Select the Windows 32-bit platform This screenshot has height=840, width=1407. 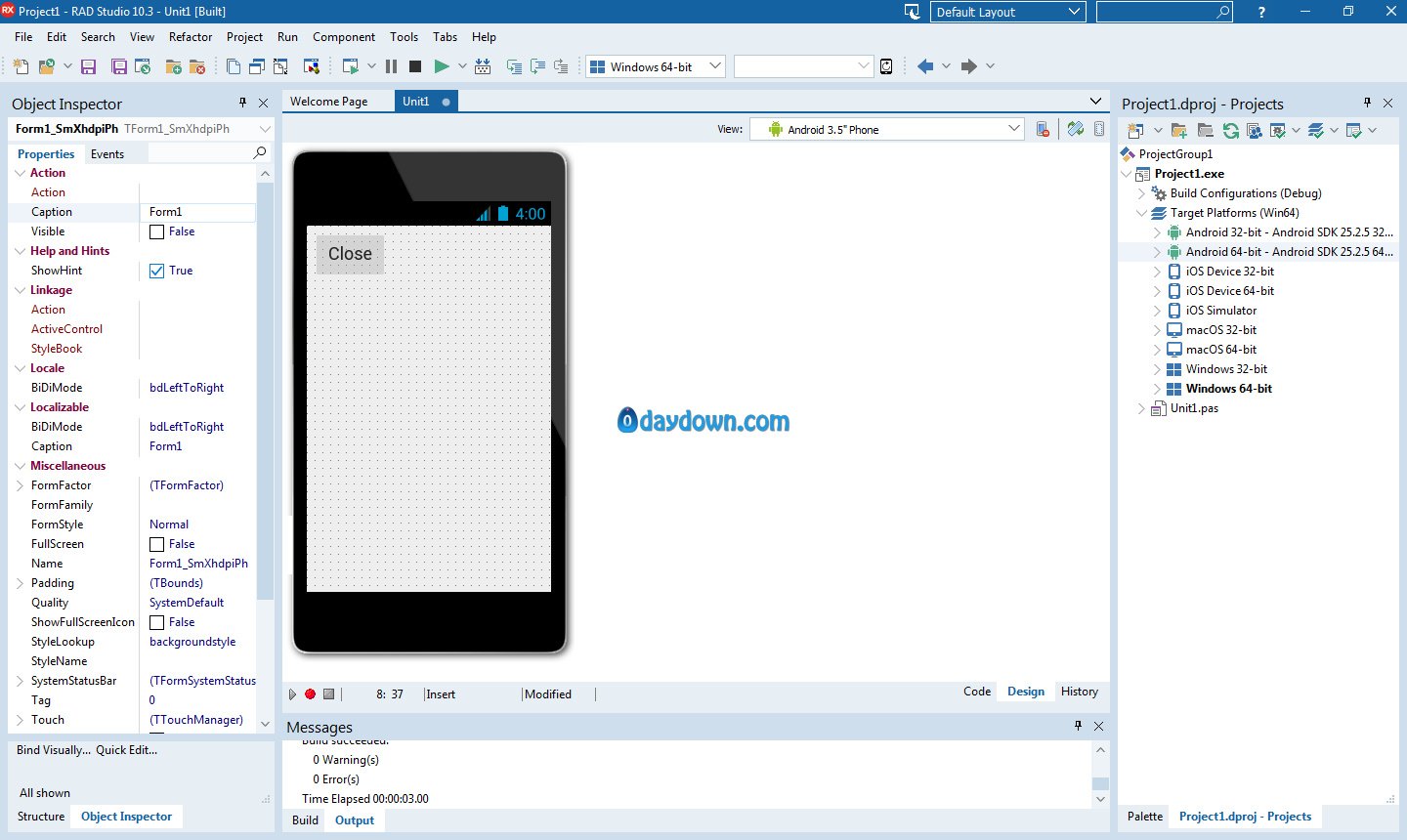pos(1226,369)
